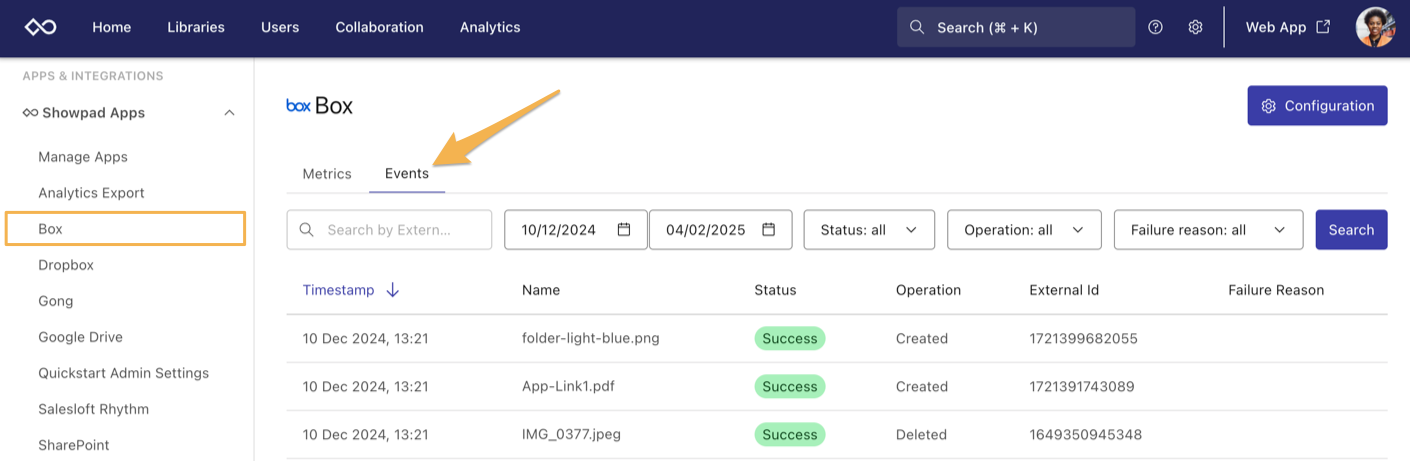Focus the global Search (⌘ + K) field
Screen dimensions: 1410x461
1015,27
